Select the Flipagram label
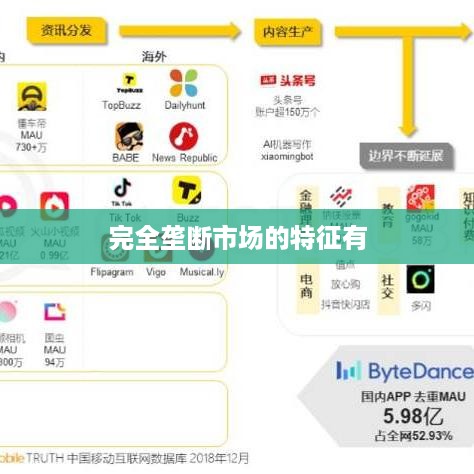The height and width of the screenshot is (474, 474). [x=112, y=272]
